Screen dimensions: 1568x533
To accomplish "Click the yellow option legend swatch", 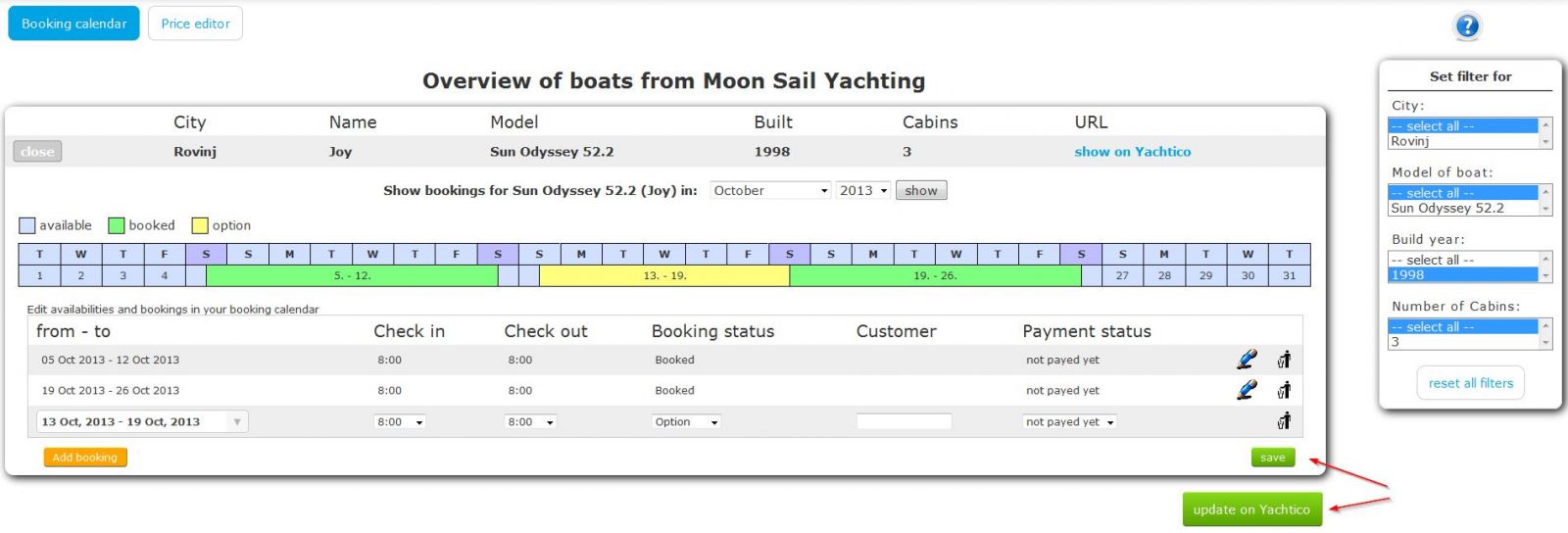I will point(200,225).
